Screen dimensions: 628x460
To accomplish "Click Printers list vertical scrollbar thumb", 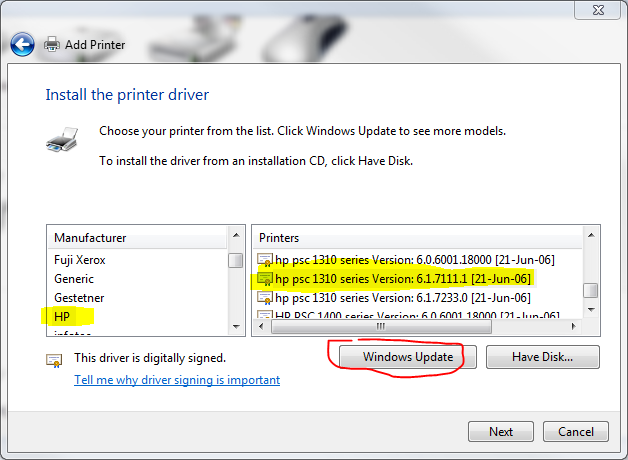I will 591,291.
